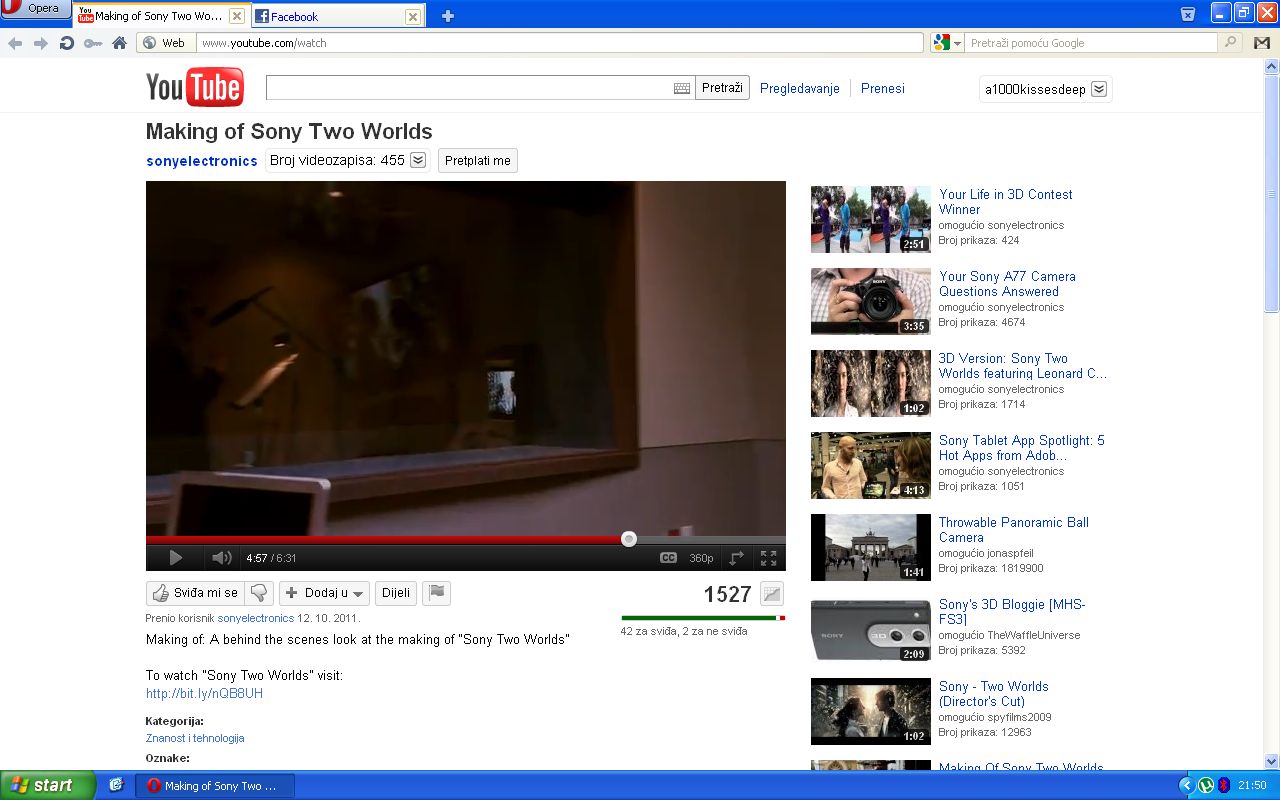
Task: Close the Facebook tab with its X
Action: [x=412, y=16]
